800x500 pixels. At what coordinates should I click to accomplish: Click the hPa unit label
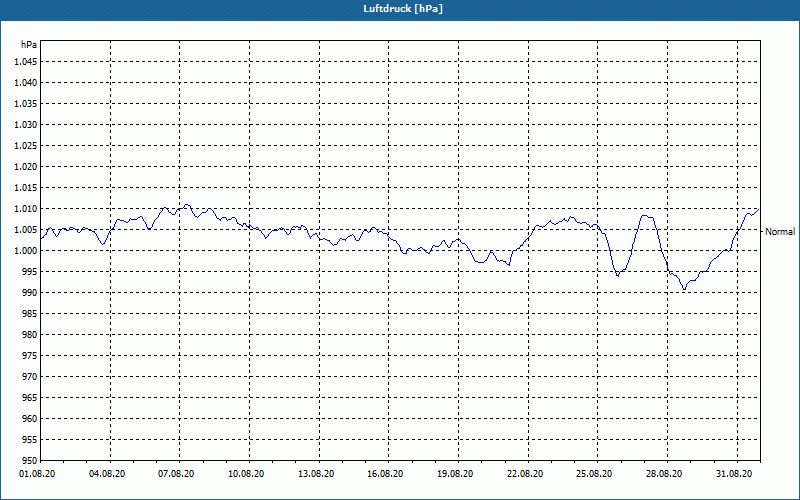(29, 45)
